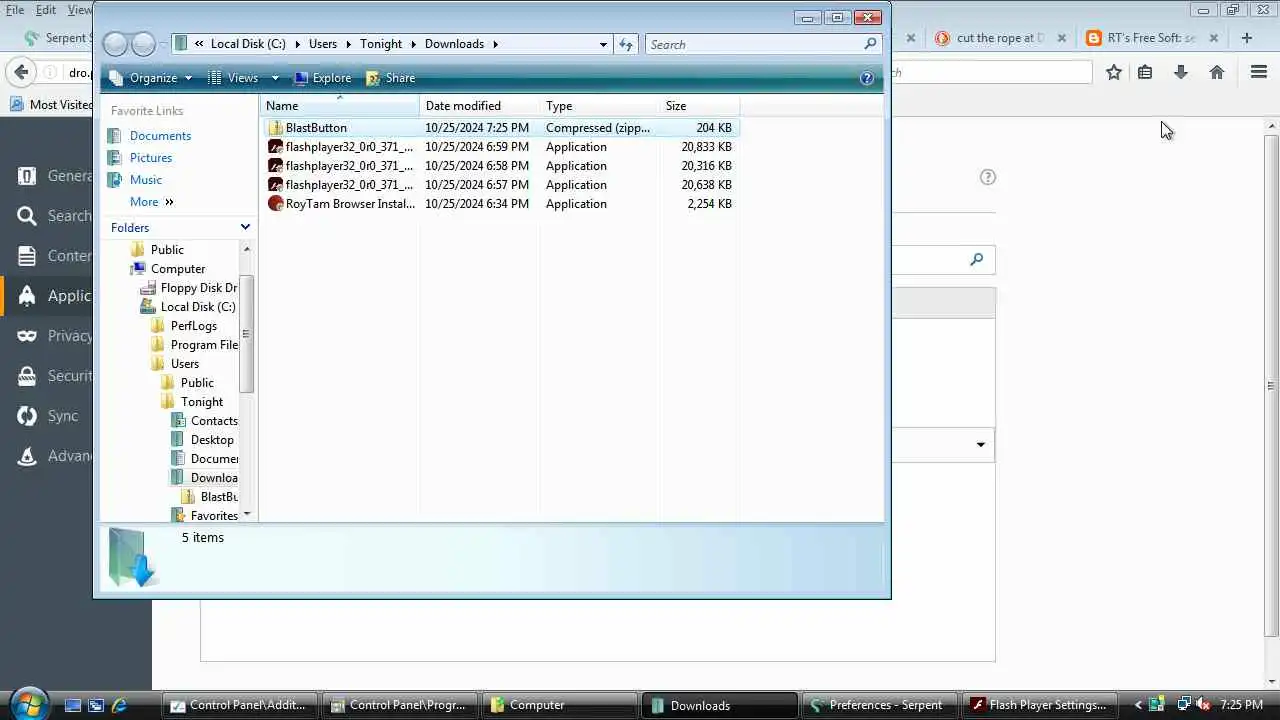This screenshot has height=720, width=1280.
Task: Open the dropdown in the preferences page
Action: click(x=980, y=445)
